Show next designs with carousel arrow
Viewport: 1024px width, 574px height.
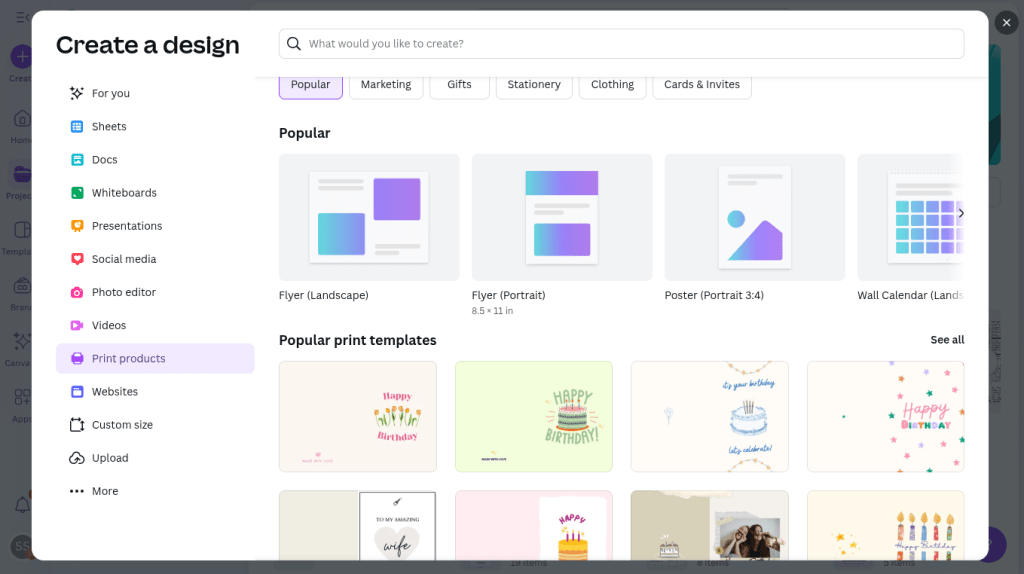tap(961, 214)
